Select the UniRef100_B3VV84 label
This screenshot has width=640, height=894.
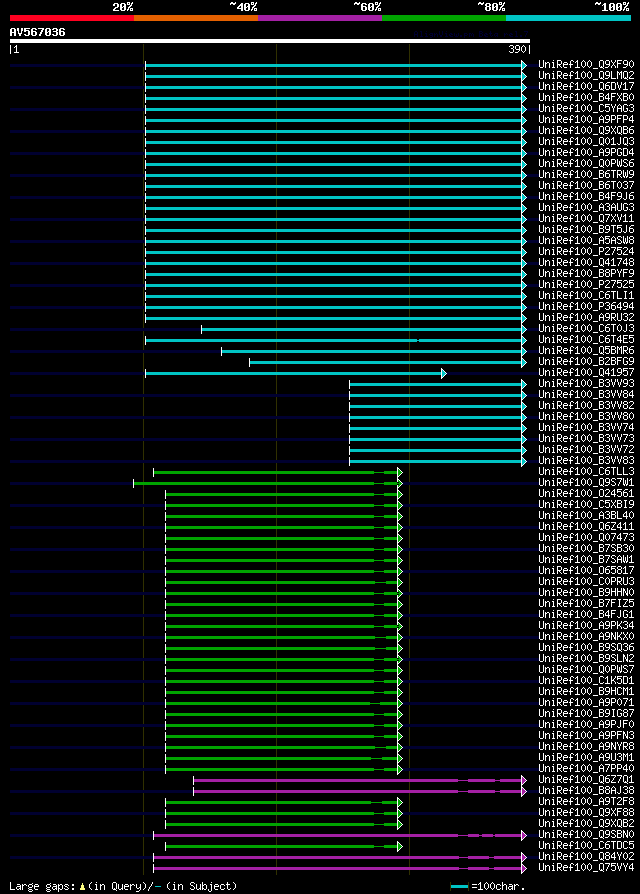[x=586, y=395]
